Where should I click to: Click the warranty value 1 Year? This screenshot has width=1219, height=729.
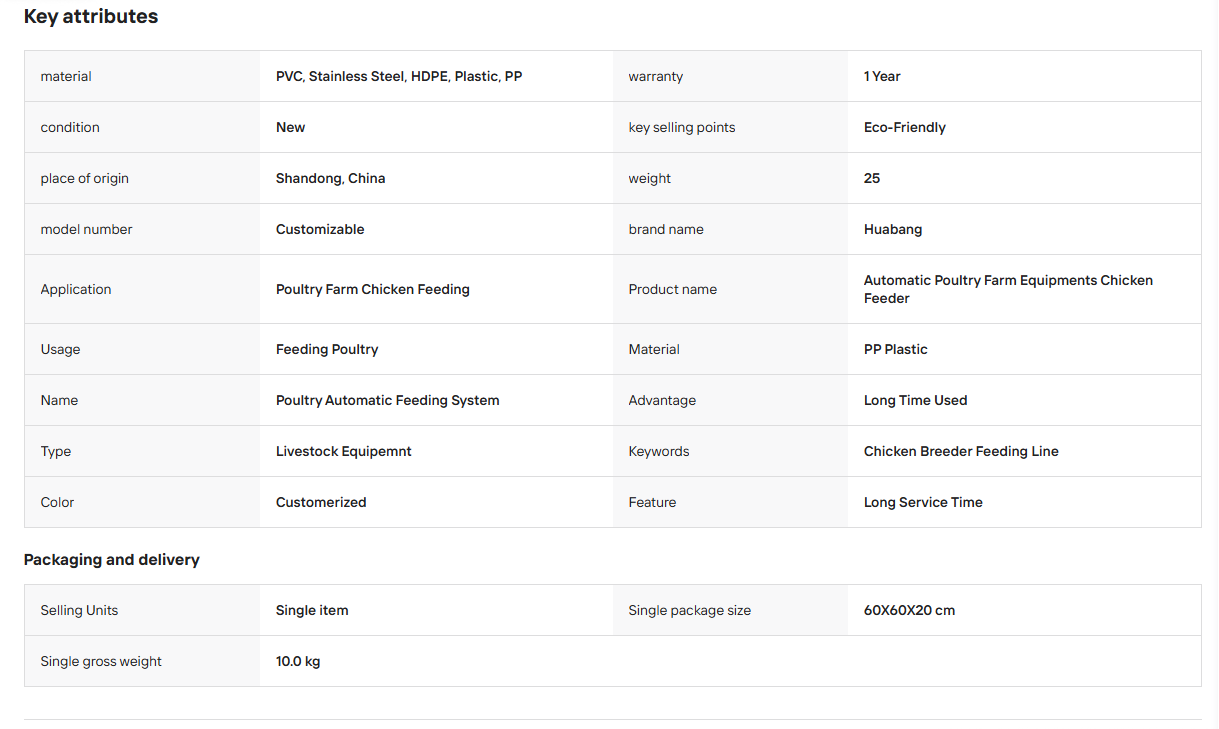[x=882, y=76]
